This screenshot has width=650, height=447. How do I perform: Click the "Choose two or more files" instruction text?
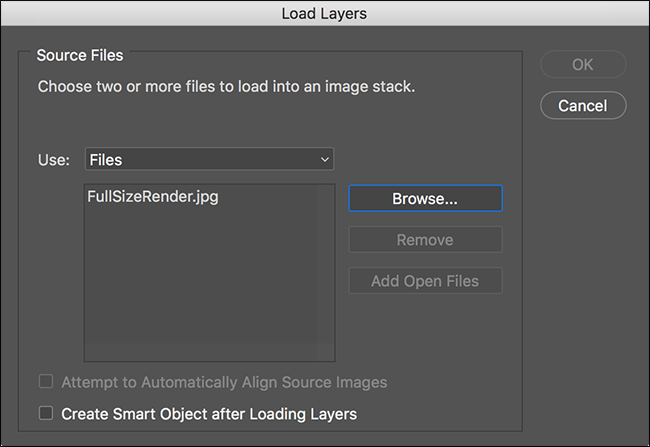tap(226, 87)
